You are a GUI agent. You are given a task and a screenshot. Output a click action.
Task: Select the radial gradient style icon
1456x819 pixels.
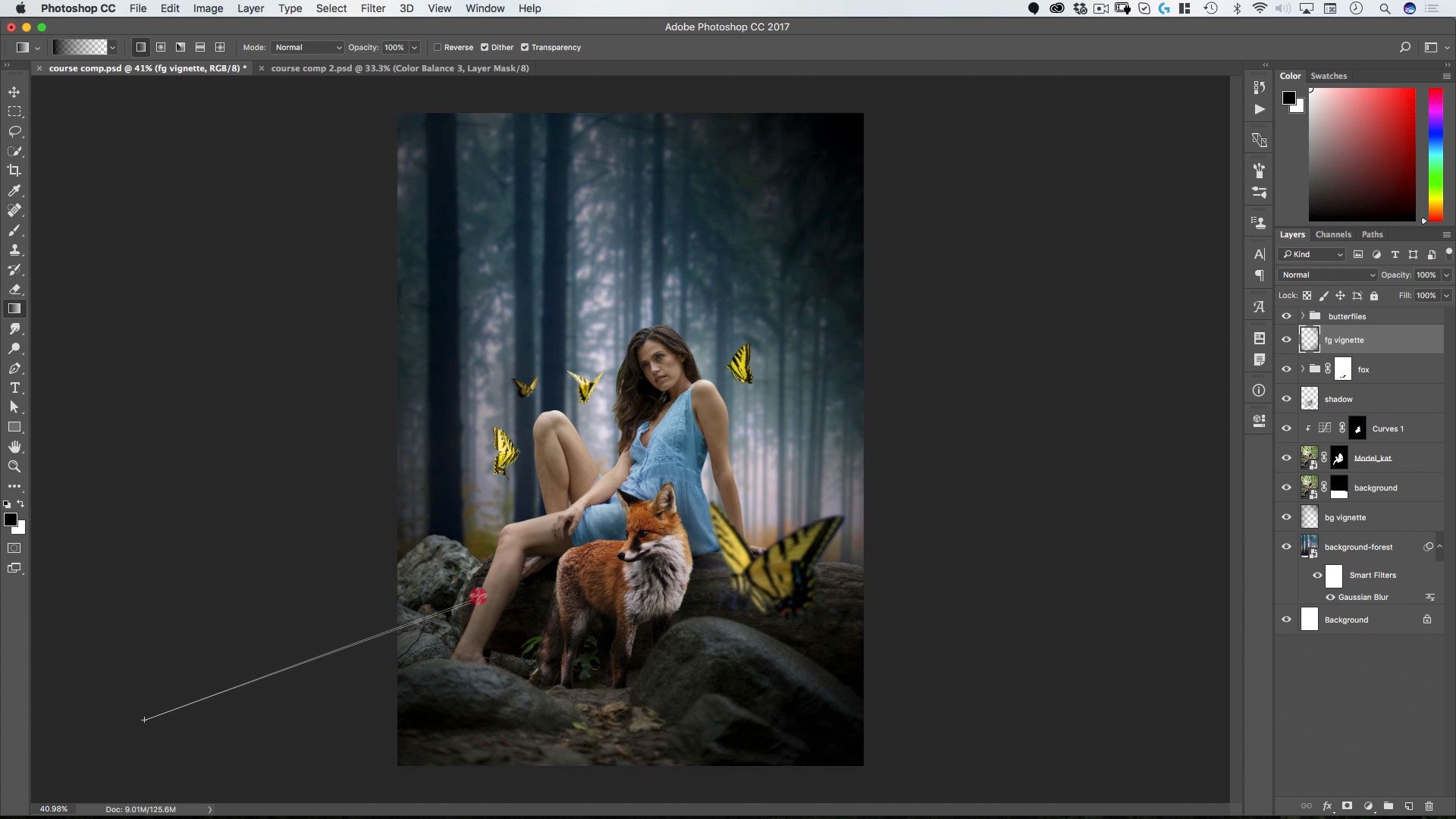(161, 47)
